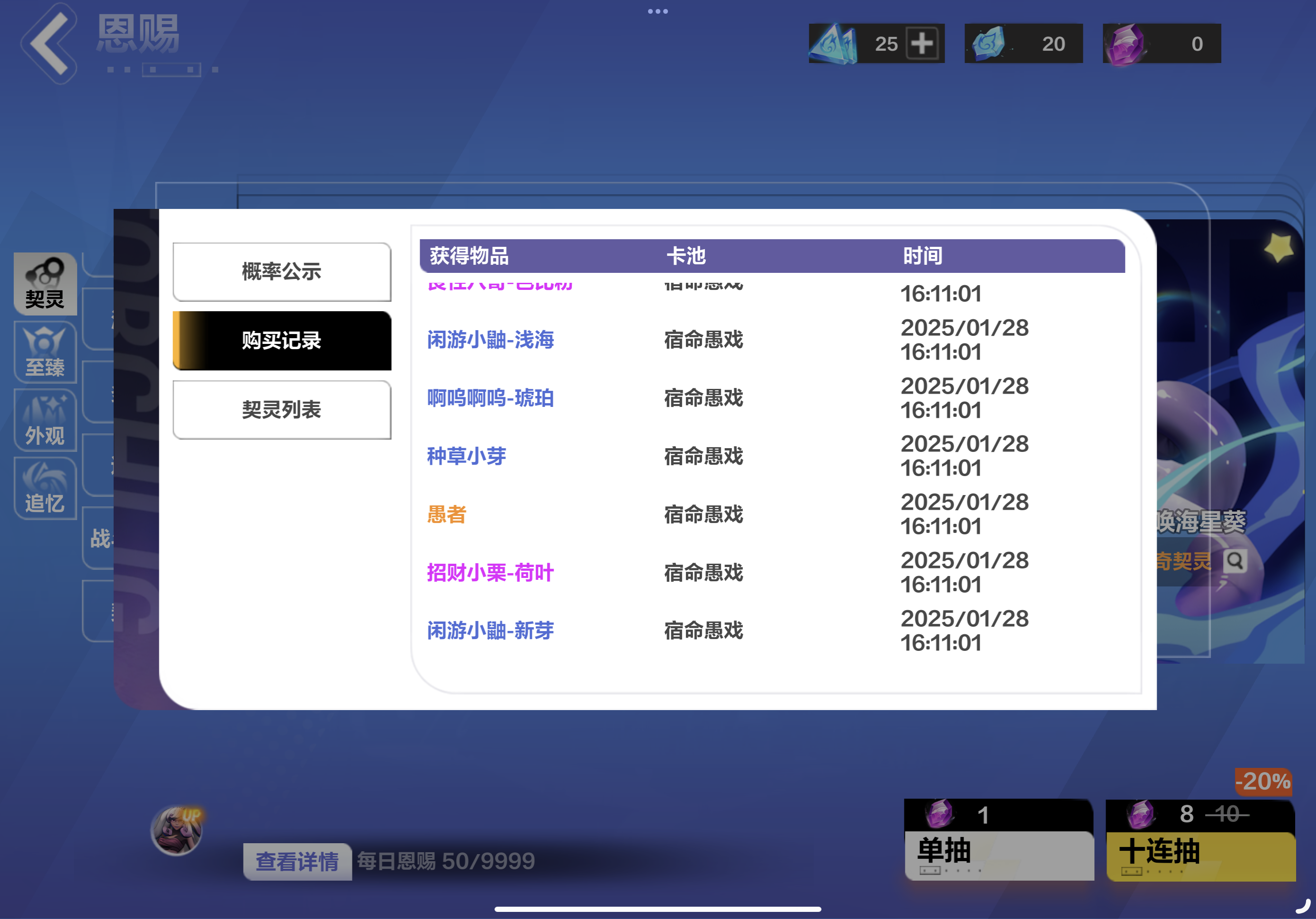Click the magnifier icon next to 奇契灵
Image resolution: width=1316 pixels, height=919 pixels.
point(1236,560)
